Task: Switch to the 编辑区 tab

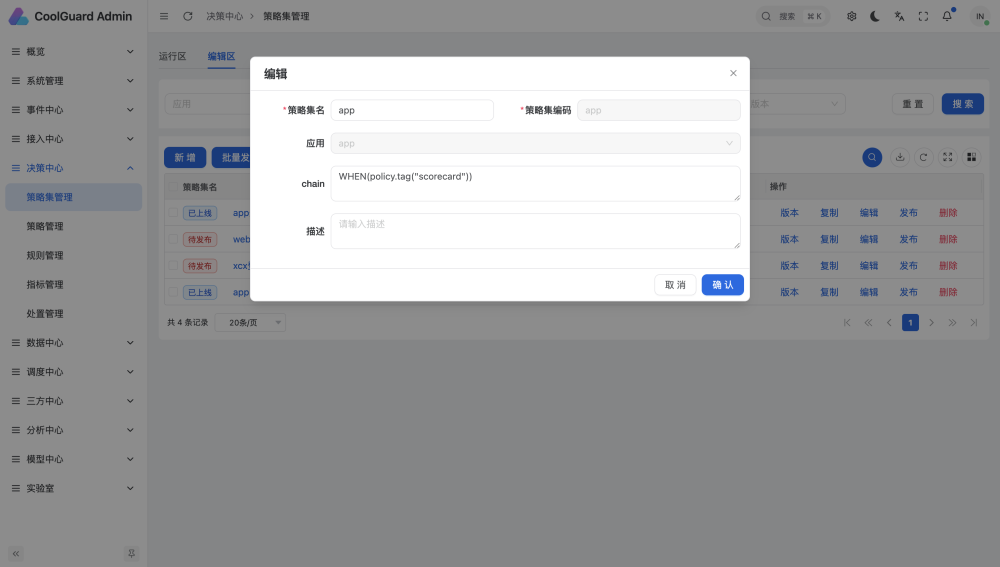Action: (221, 56)
